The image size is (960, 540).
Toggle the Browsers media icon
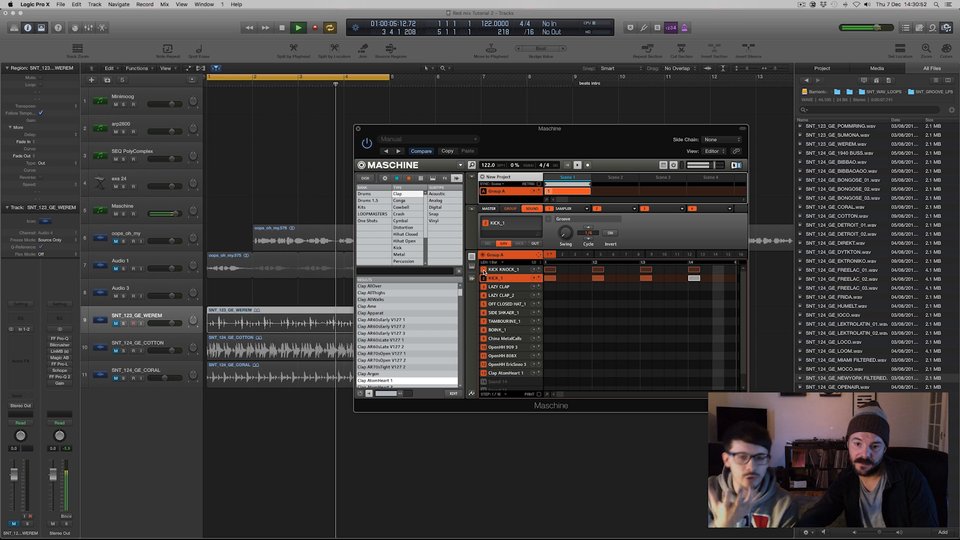(x=947, y=28)
